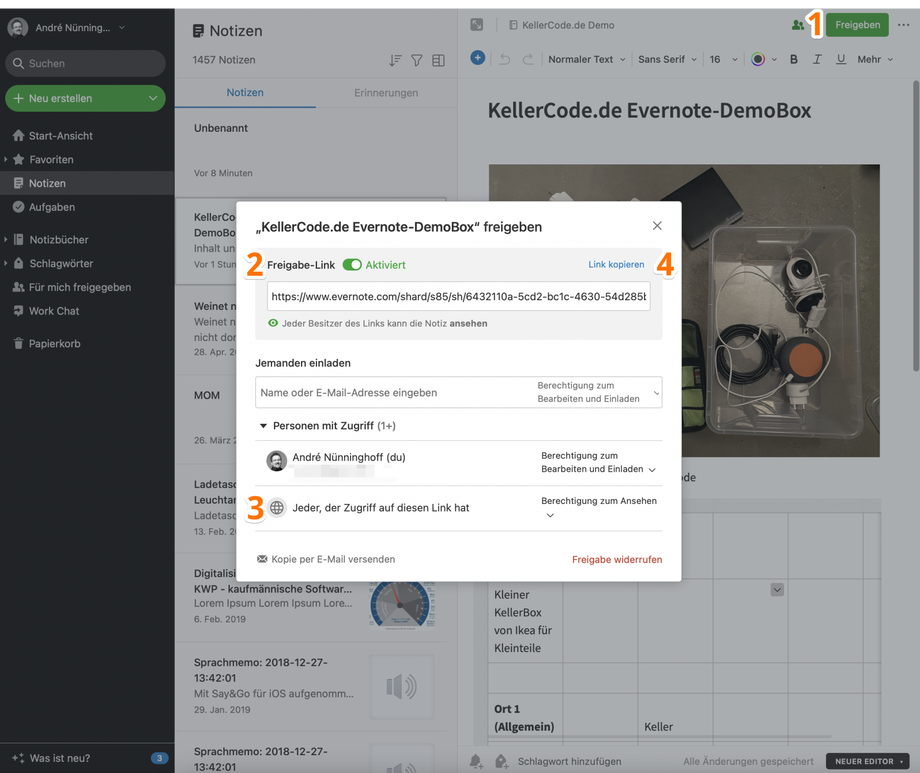
Task: Open Papierkorb
Action: [55, 344]
